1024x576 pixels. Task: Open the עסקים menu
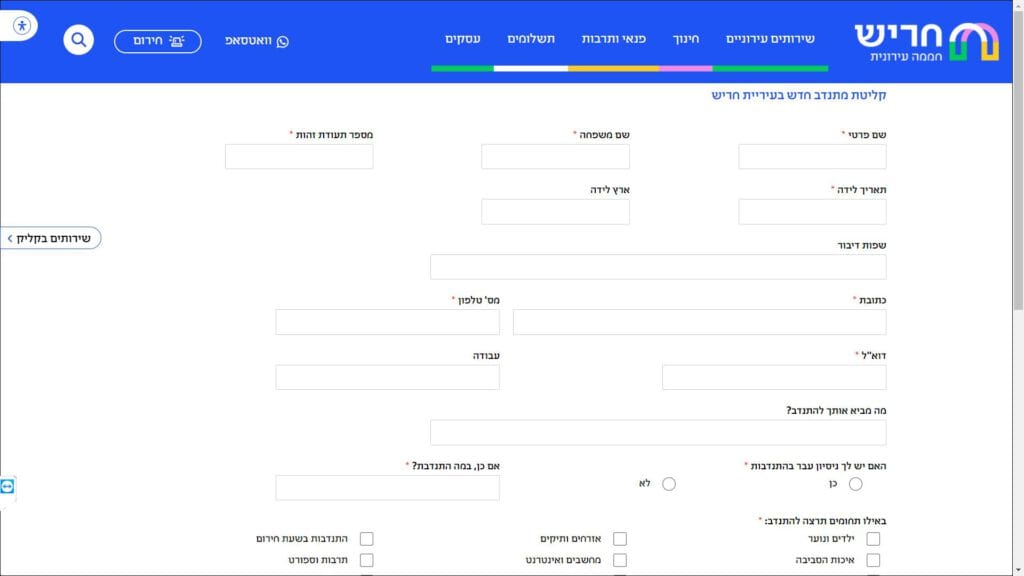463,39
